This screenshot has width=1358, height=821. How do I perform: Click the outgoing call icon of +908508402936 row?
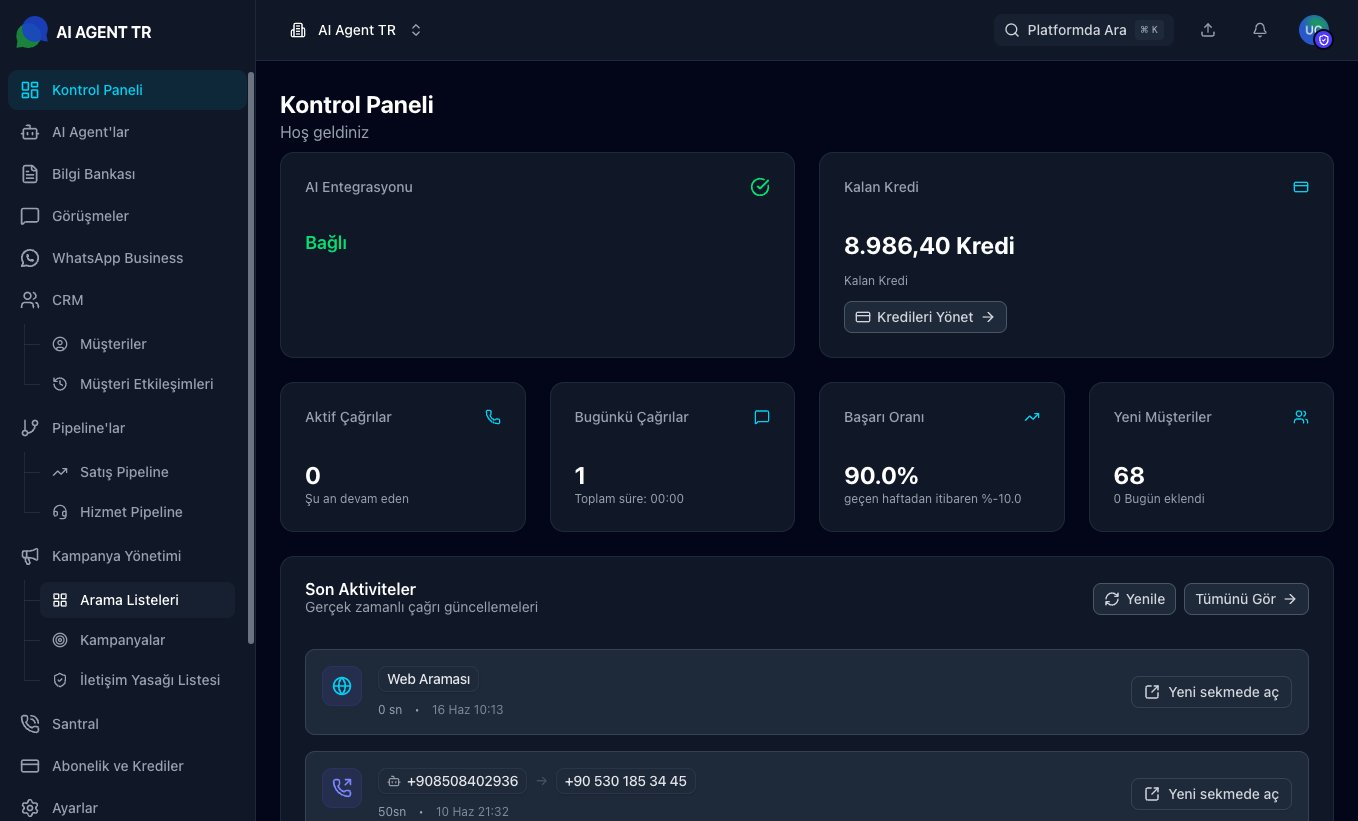pyautogui.click(x=342, y=788)
